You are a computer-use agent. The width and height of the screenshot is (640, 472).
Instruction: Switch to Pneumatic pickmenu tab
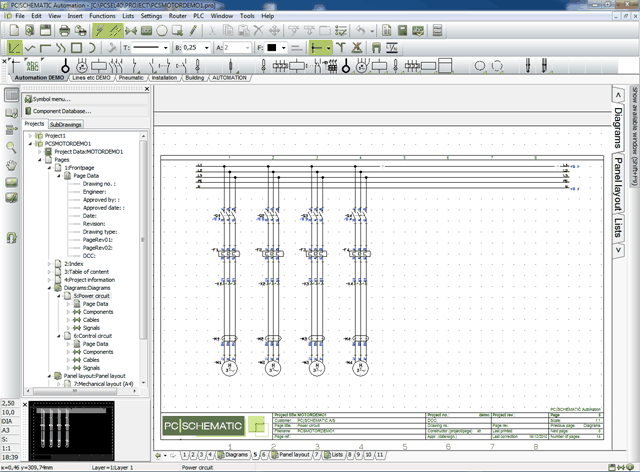click(131, 78)
